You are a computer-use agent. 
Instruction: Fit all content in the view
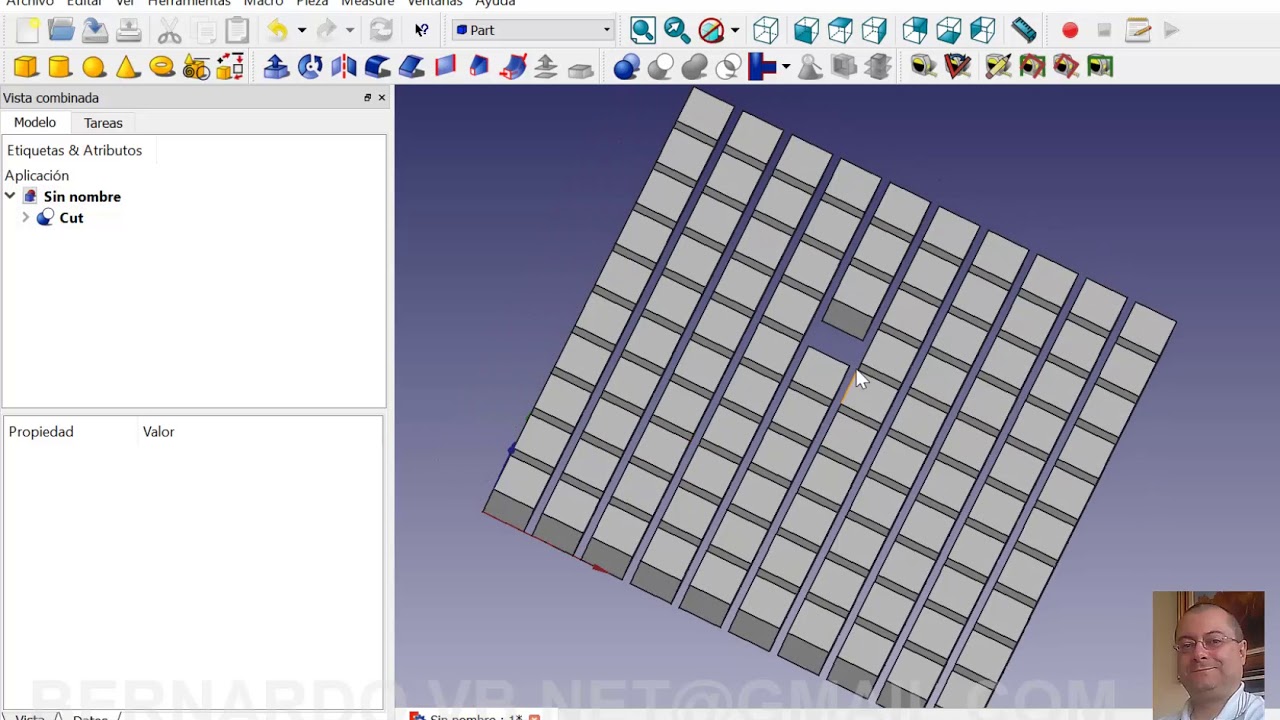[x=643, y=31]
